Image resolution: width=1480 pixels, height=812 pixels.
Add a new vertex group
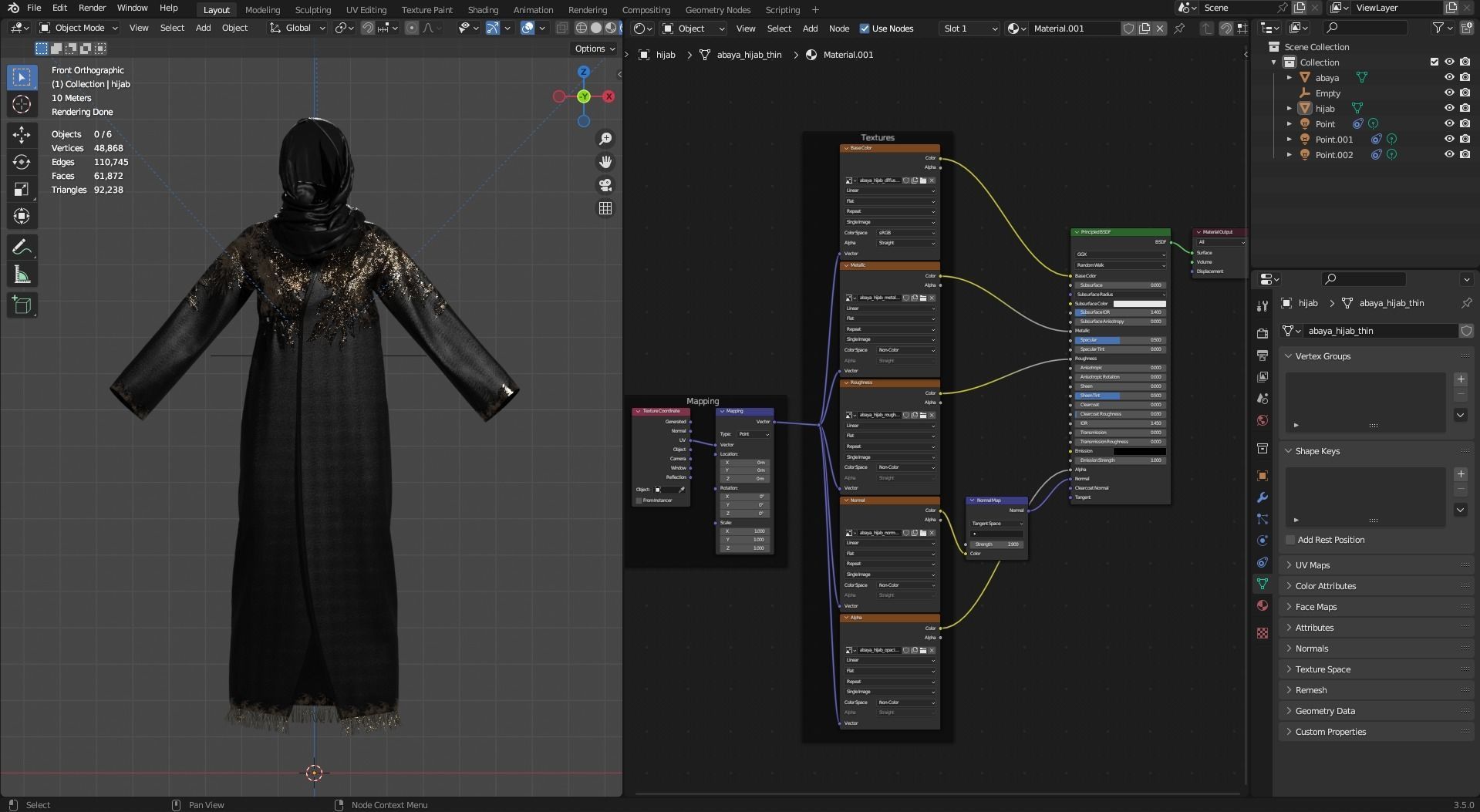(x=1460, y=379)
